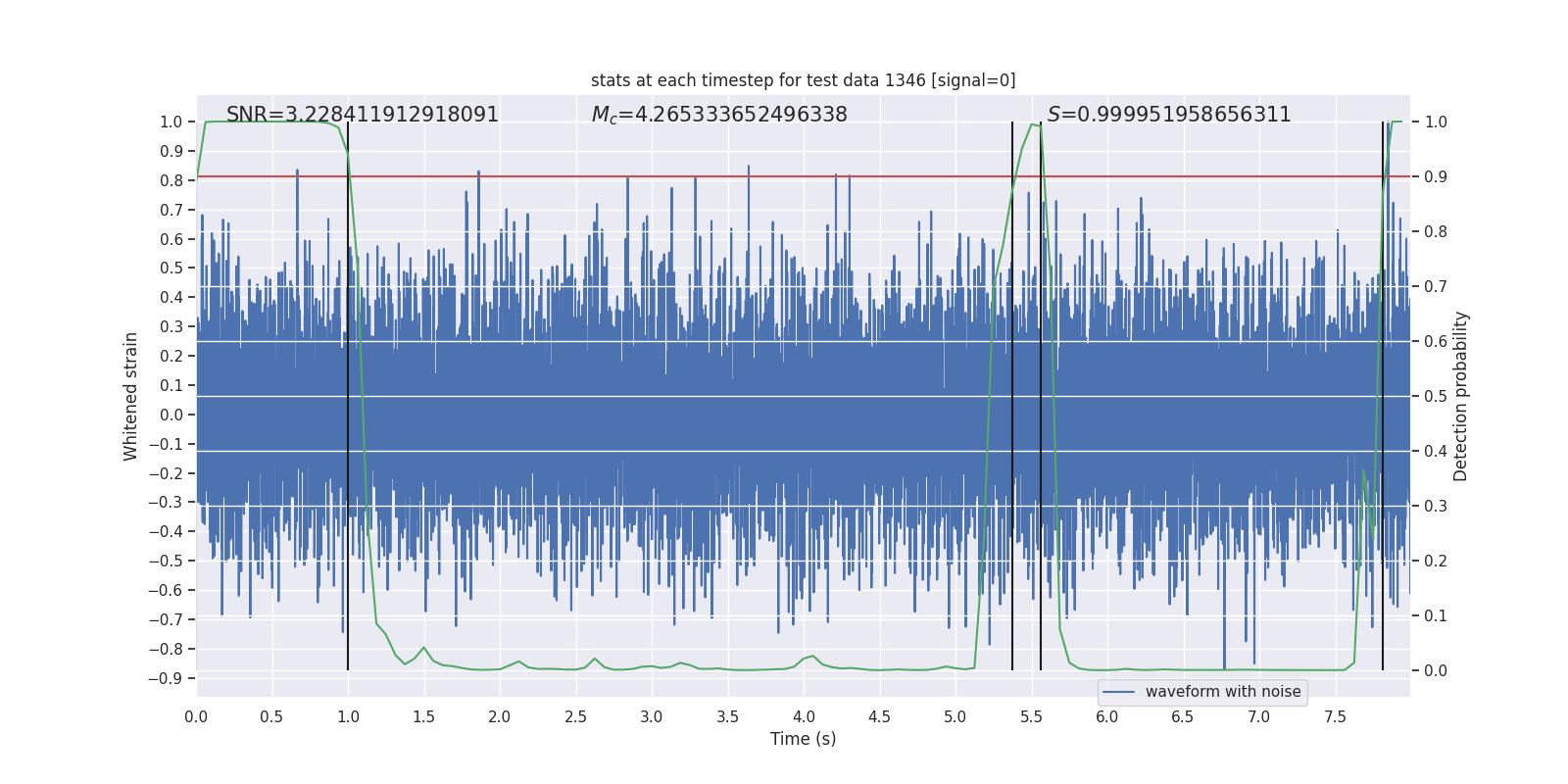1568x784 pixels.
Task: Pick the −0.7 tick on the Whitened strain axis
Action: 166,619
